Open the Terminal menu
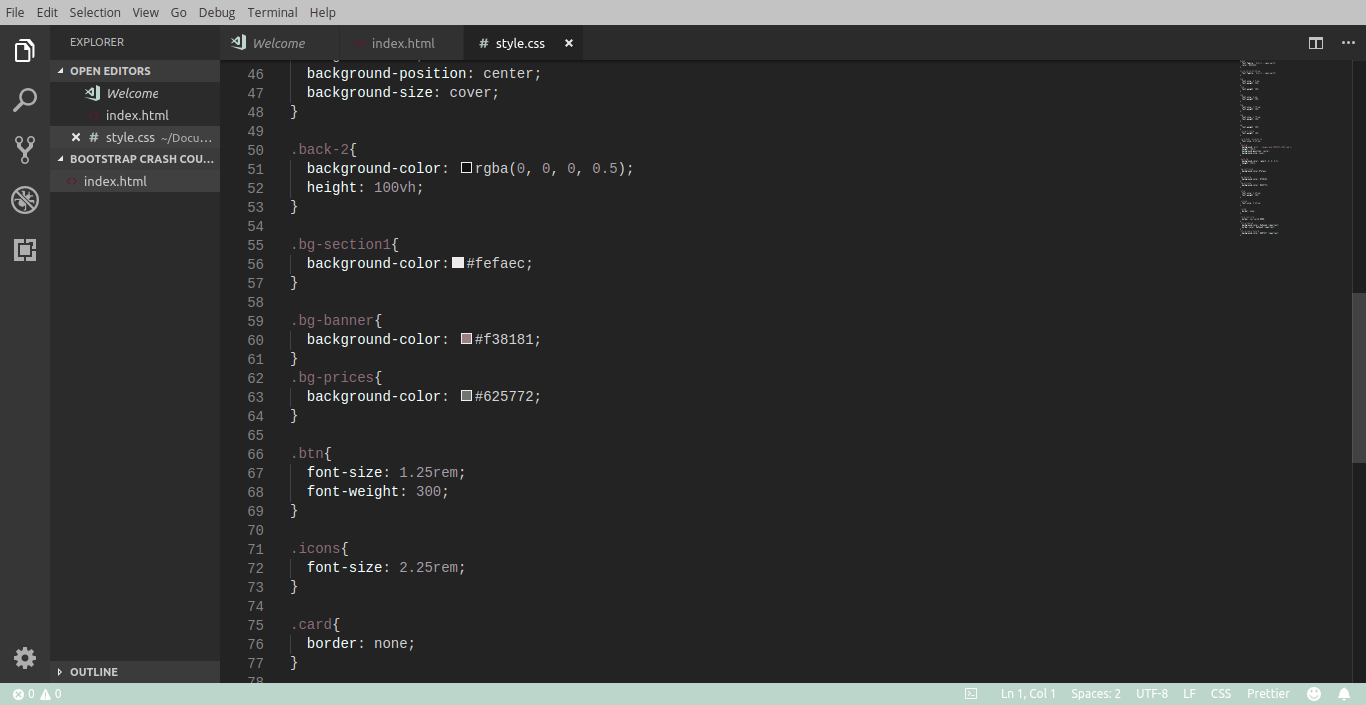Viewport: 1366px width, 705px height. [272, 12]
